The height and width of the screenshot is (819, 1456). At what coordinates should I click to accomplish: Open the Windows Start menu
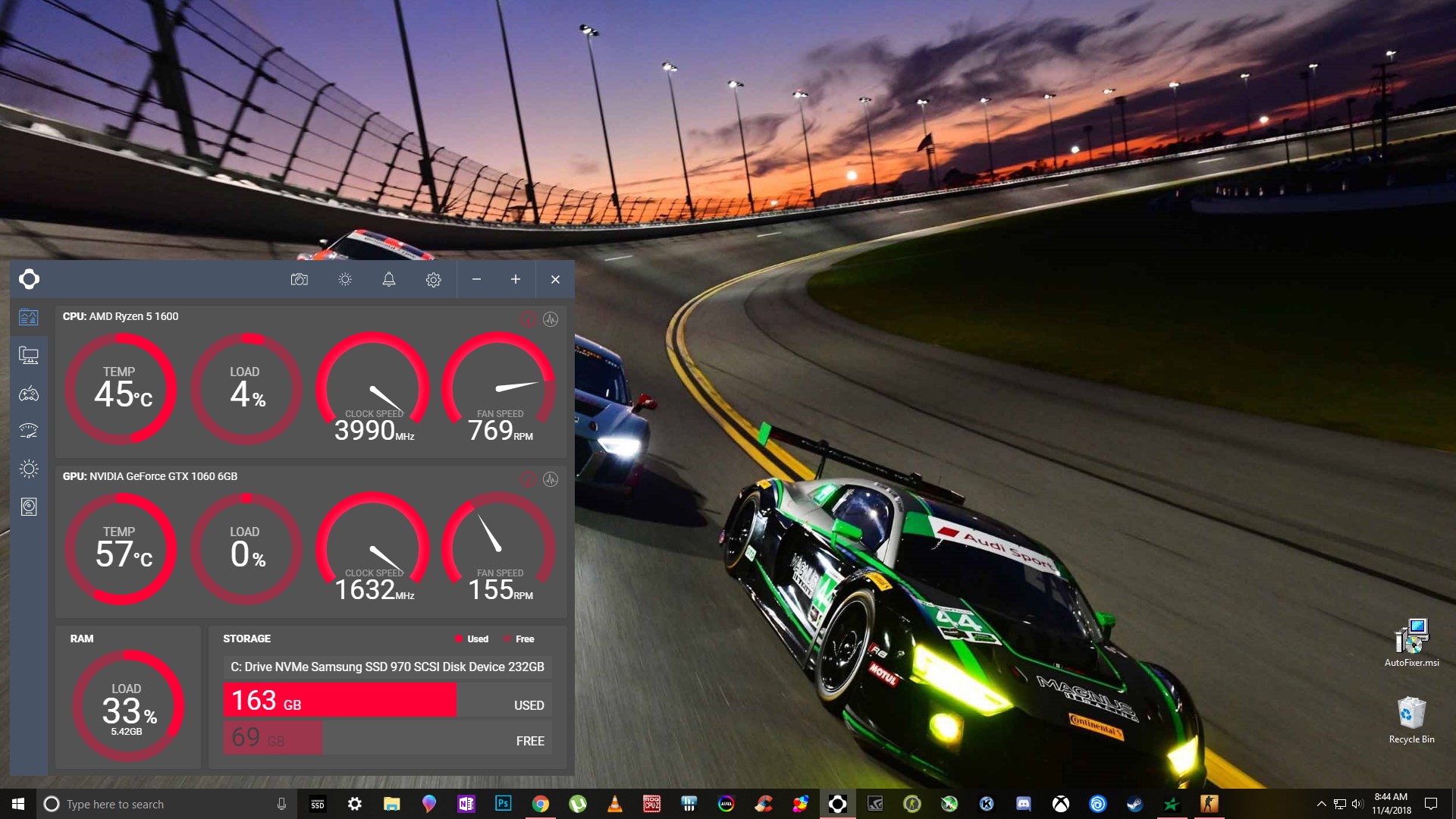tap(18, 804)
